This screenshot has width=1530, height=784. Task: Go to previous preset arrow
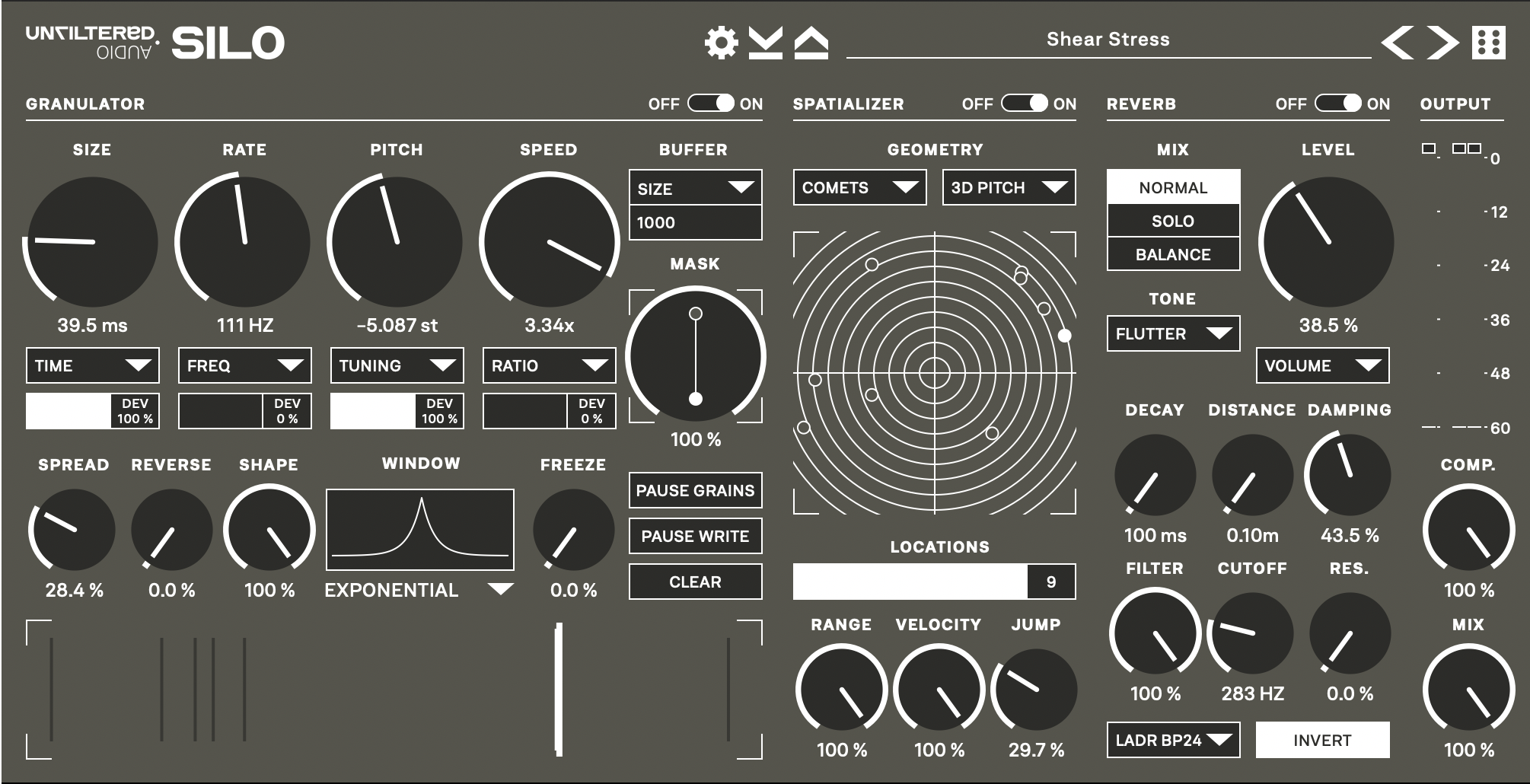point(1398,43)
